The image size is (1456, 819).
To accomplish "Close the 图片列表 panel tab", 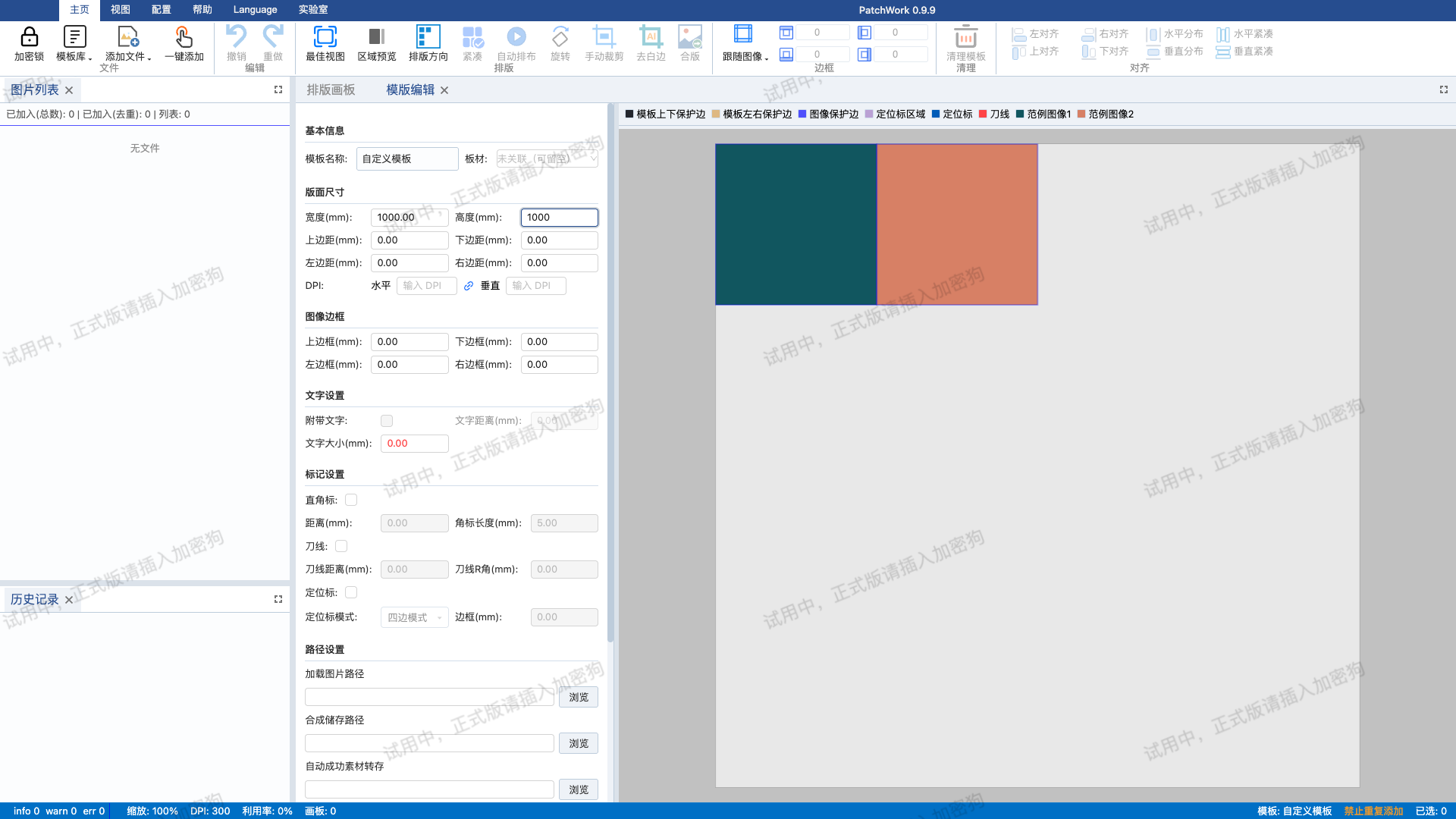I will [x=69, y=90].
